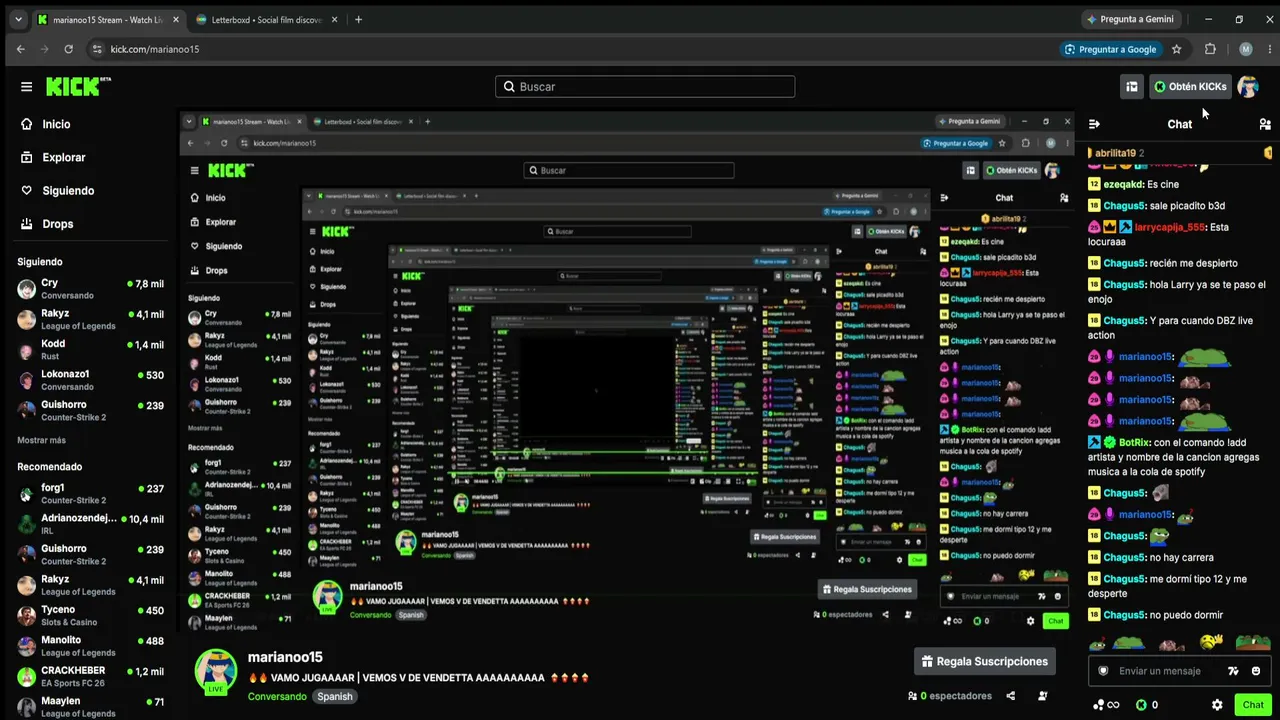Open the Kick inventory box icon
The height and width of the screenshot is (720, 1280).
pos(1132,86)
